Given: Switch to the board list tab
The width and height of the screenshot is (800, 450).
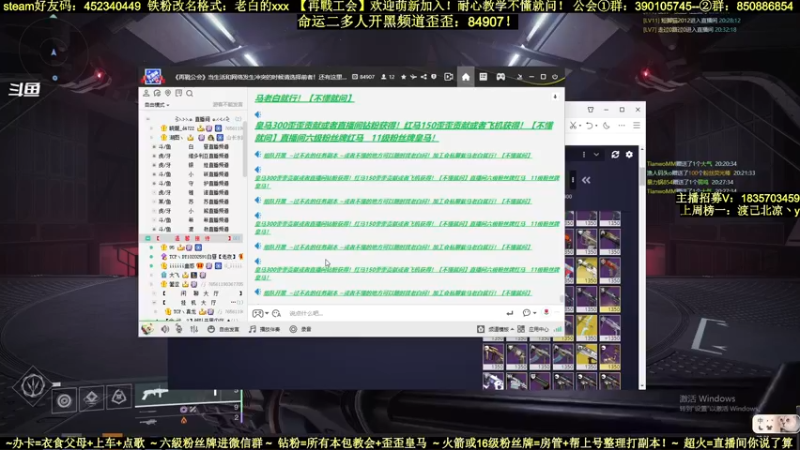Looking at the screenshot, I should point(483,77).
